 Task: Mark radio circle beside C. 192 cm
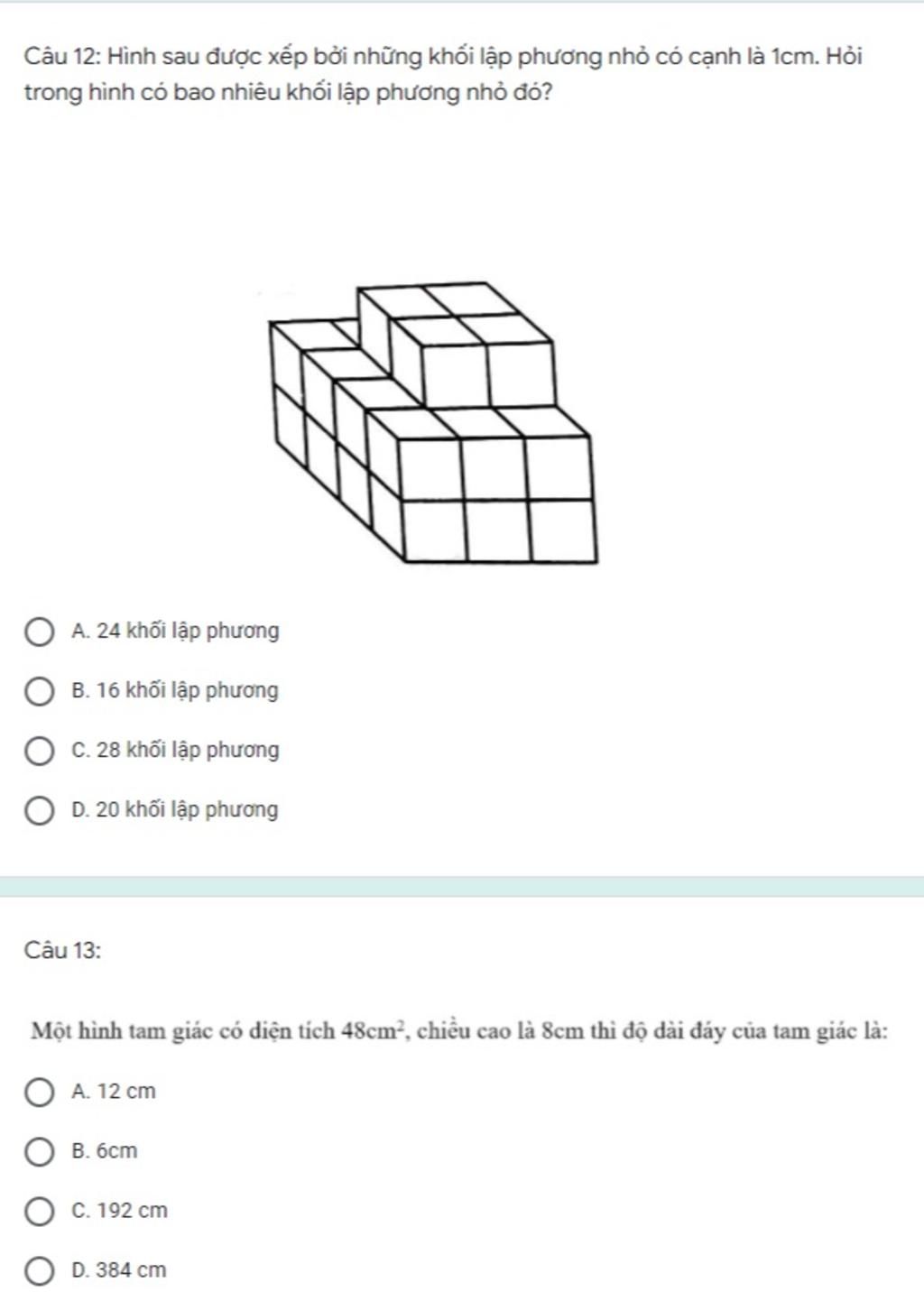(38, 1212)
